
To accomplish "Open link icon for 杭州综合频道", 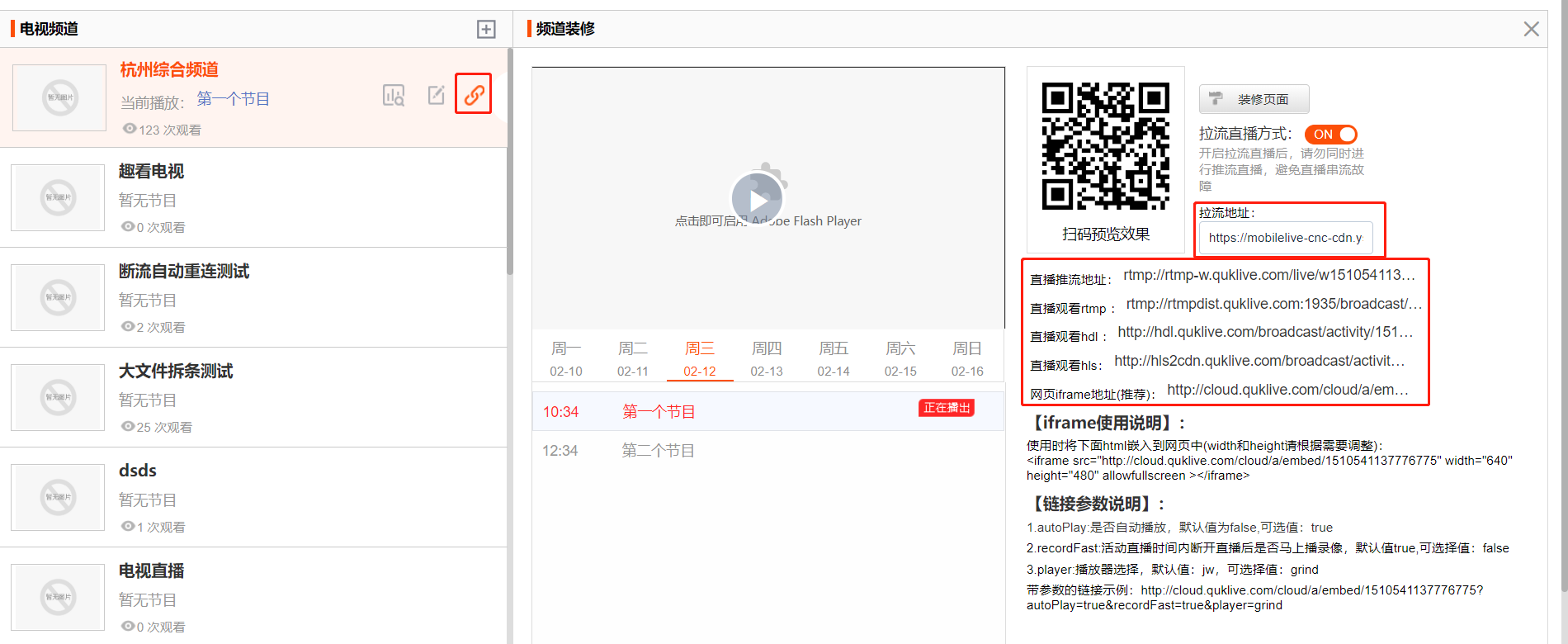I will (474, 94).
